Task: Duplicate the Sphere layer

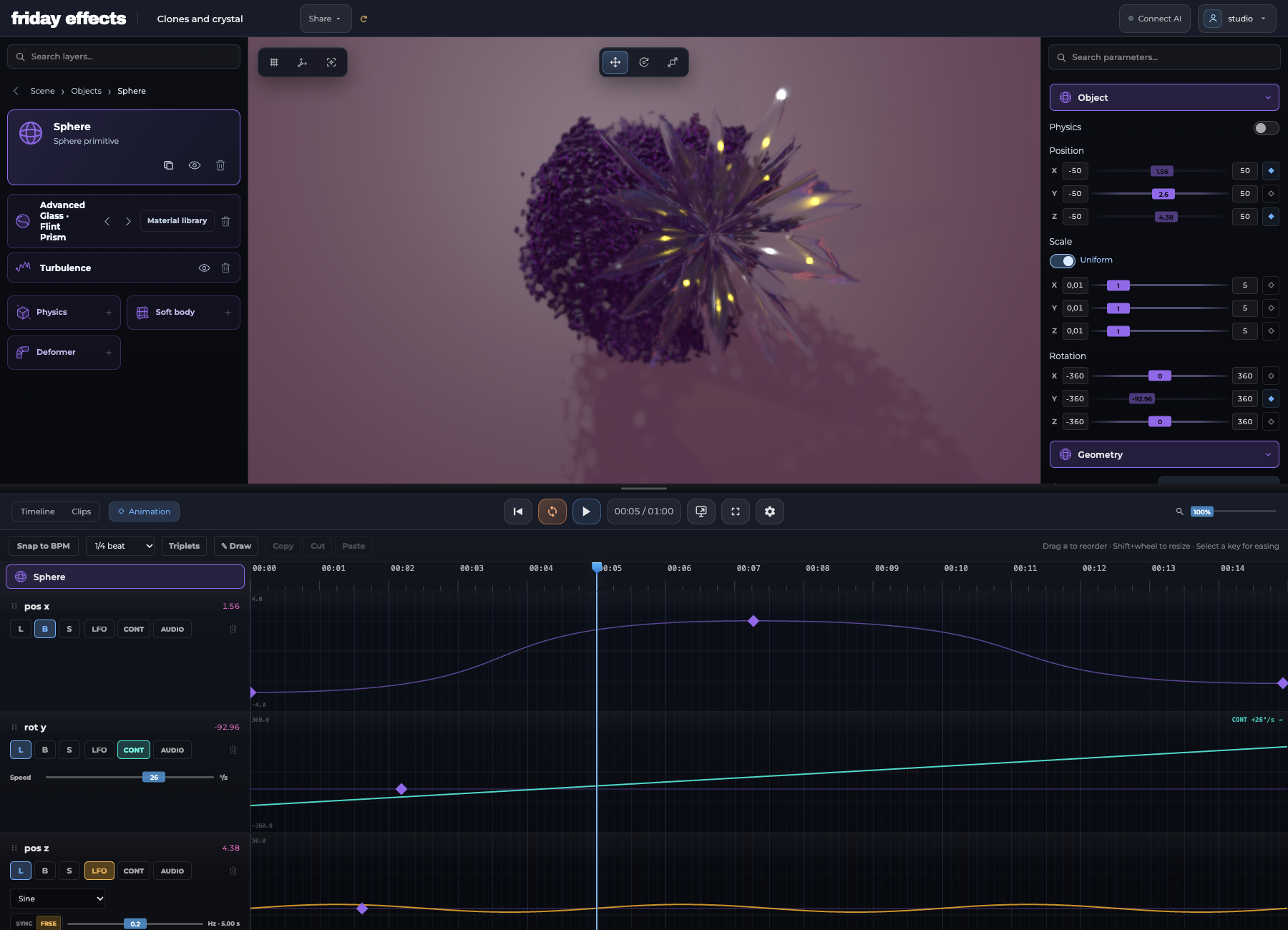Action: point(169,165)
